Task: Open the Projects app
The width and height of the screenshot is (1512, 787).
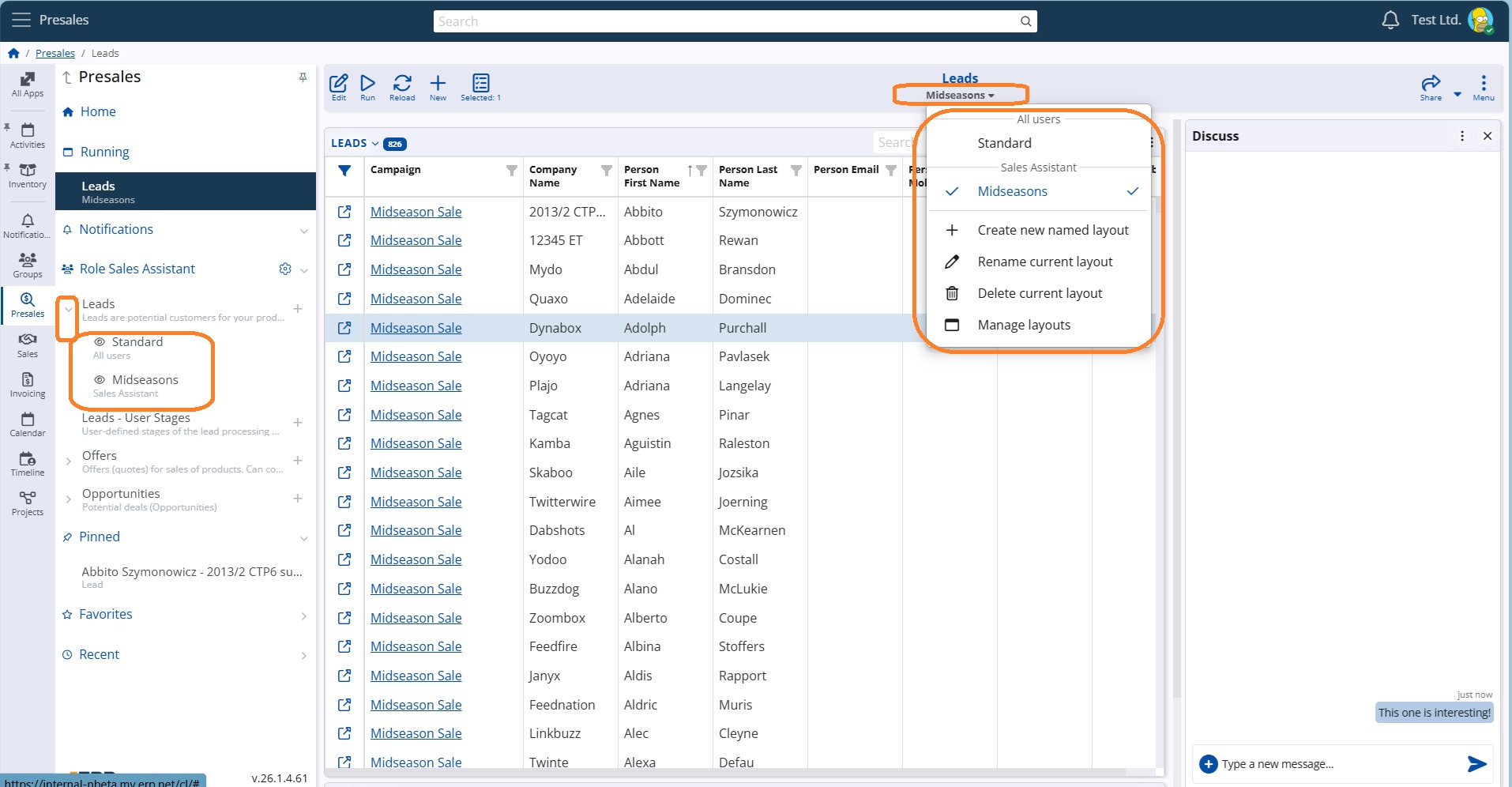Action: [x=28, y=503]
